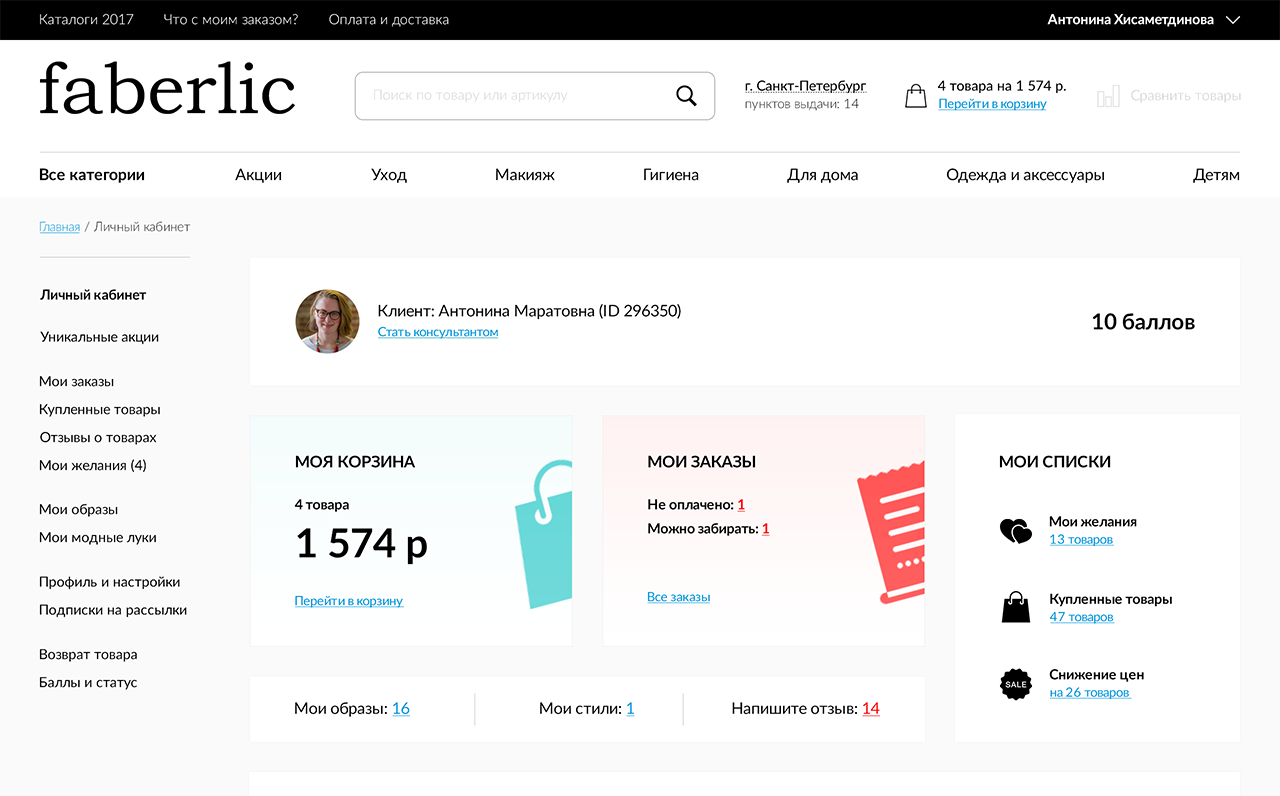Select the Гигиена category
This screenshot has height=796, width=1280.
tap(671, 175)
